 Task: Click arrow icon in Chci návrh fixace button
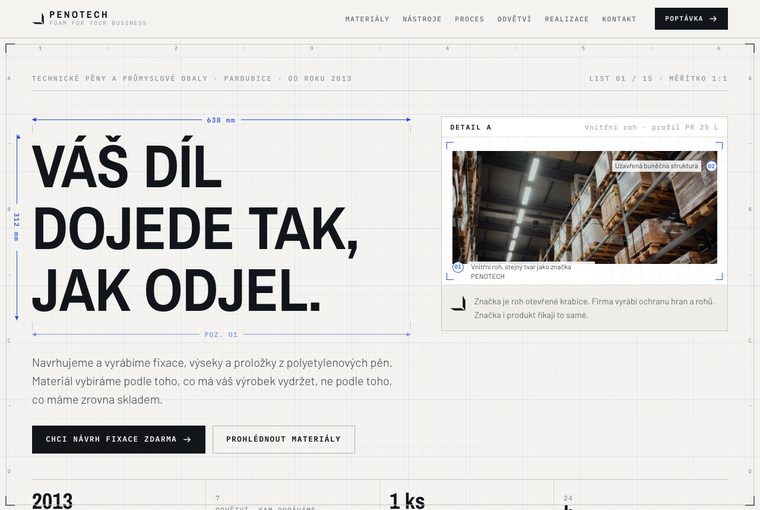click(187, 439)
